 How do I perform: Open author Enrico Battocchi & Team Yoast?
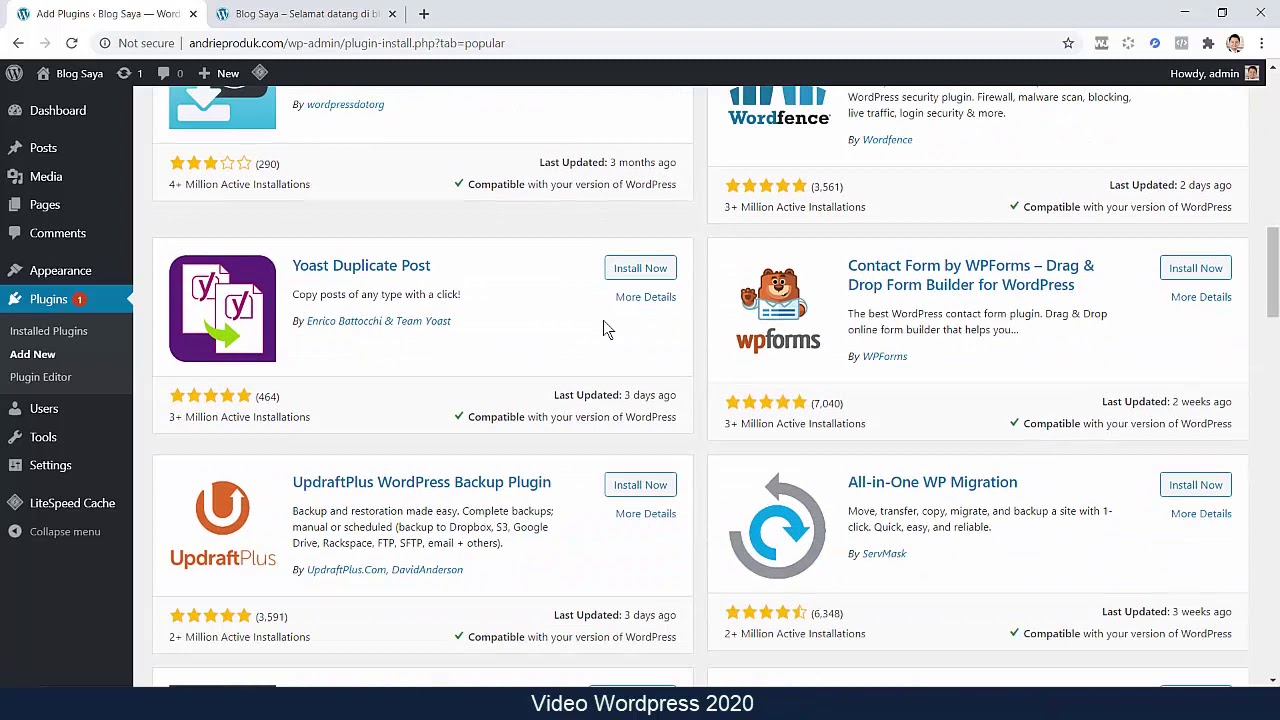tap(378, 321)
